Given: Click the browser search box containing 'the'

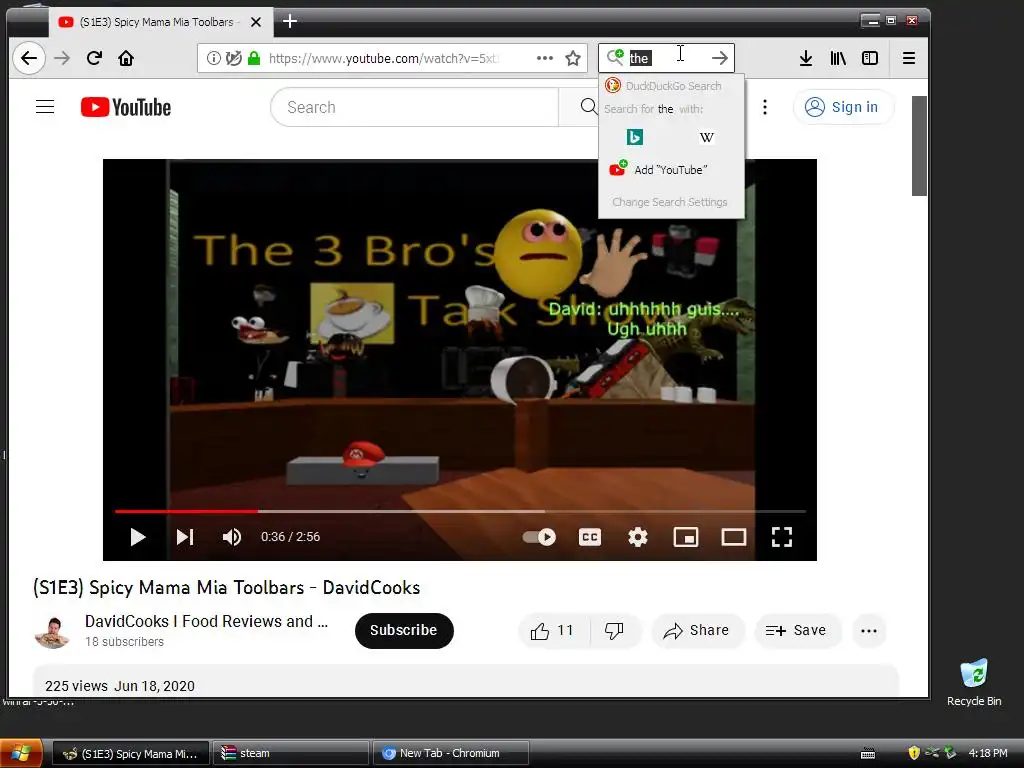Looking at the screenshot, I should click(x=666, y=58).
